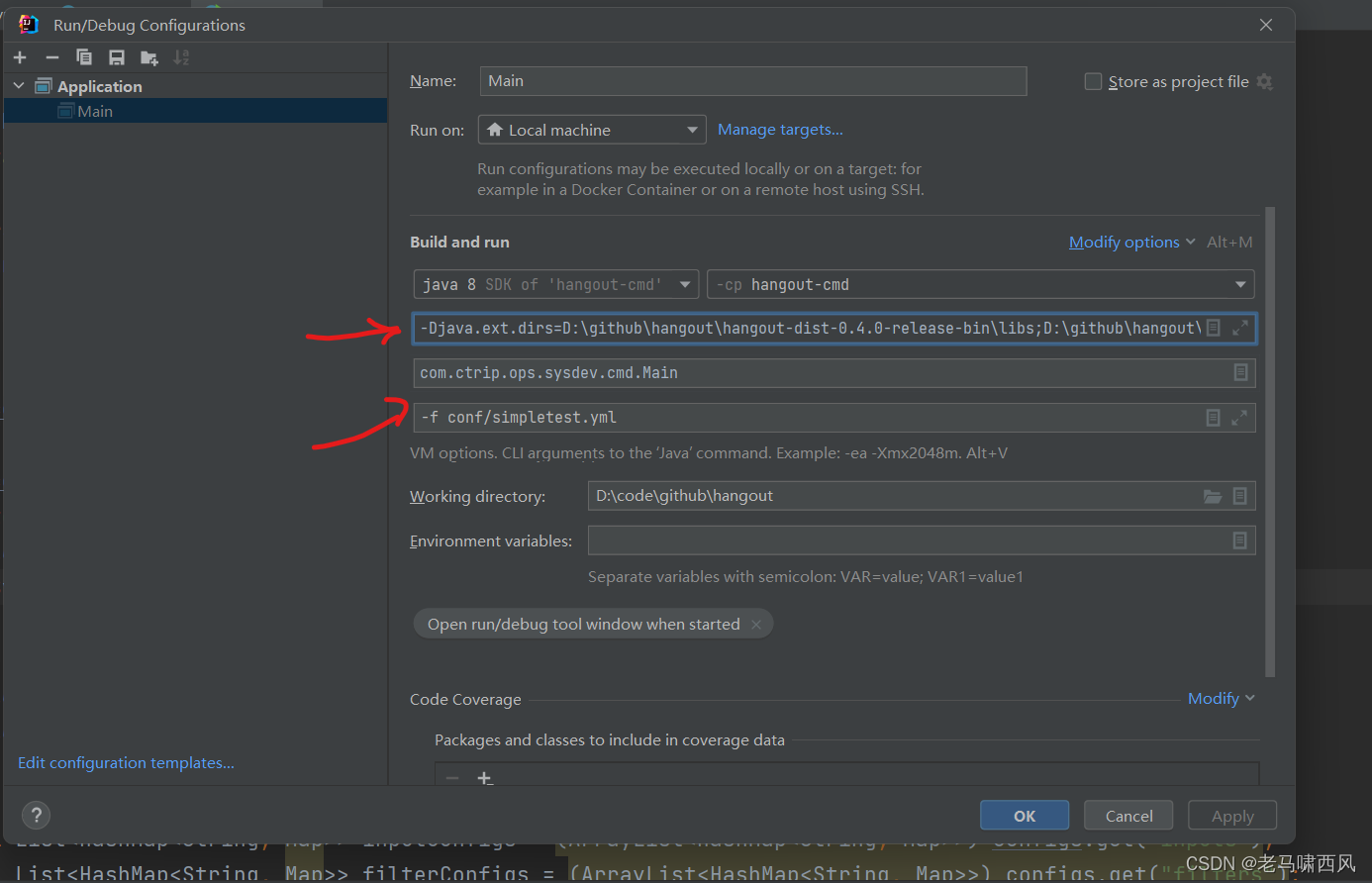Browse main class using the field's icon

pyautogui.click(x=1240, y=372)
